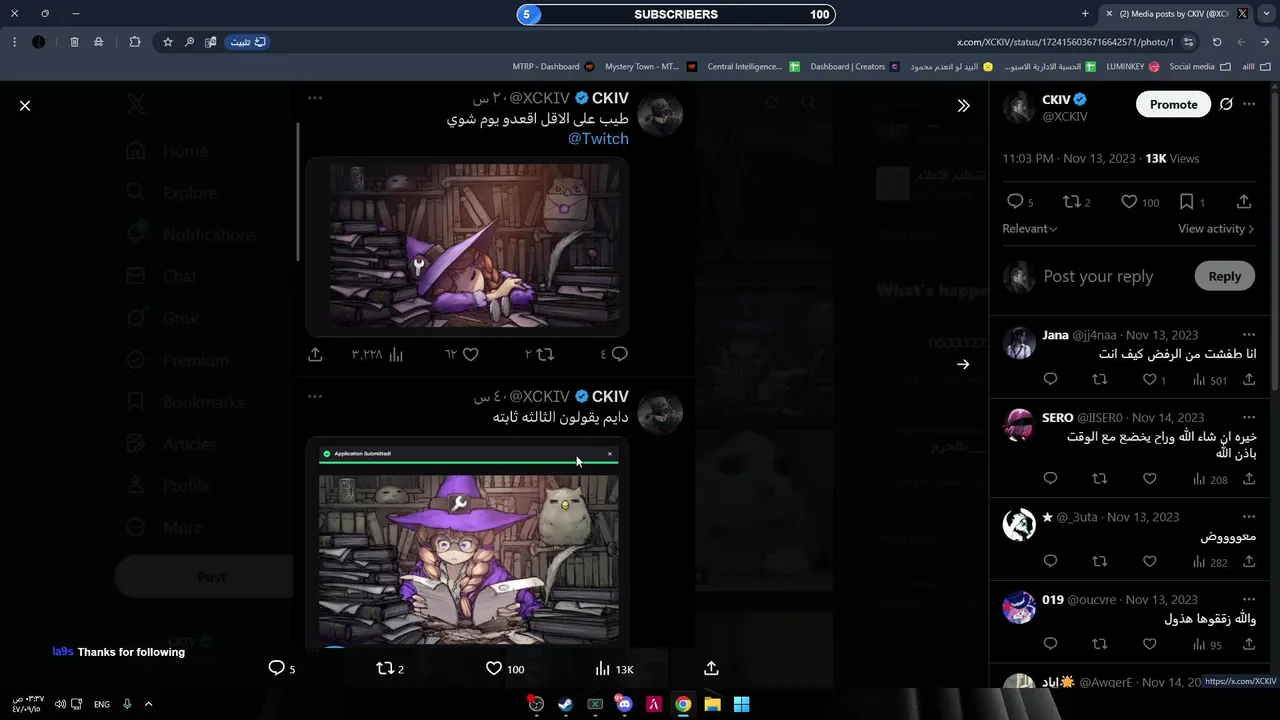Reload the page with the refresh icon
Viewport: 1280px width, 720px height.
pos(1217,42)
